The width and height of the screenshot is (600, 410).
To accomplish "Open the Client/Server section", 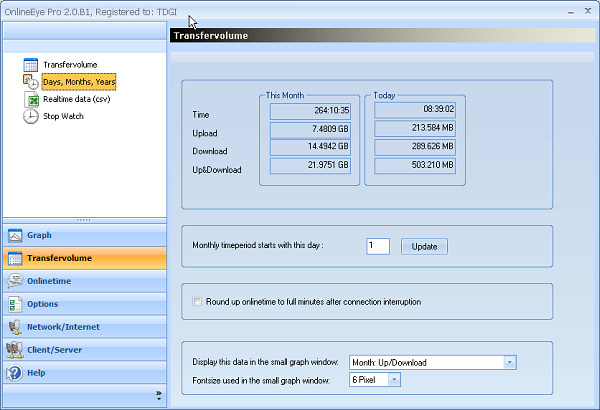I will [85, 350].
